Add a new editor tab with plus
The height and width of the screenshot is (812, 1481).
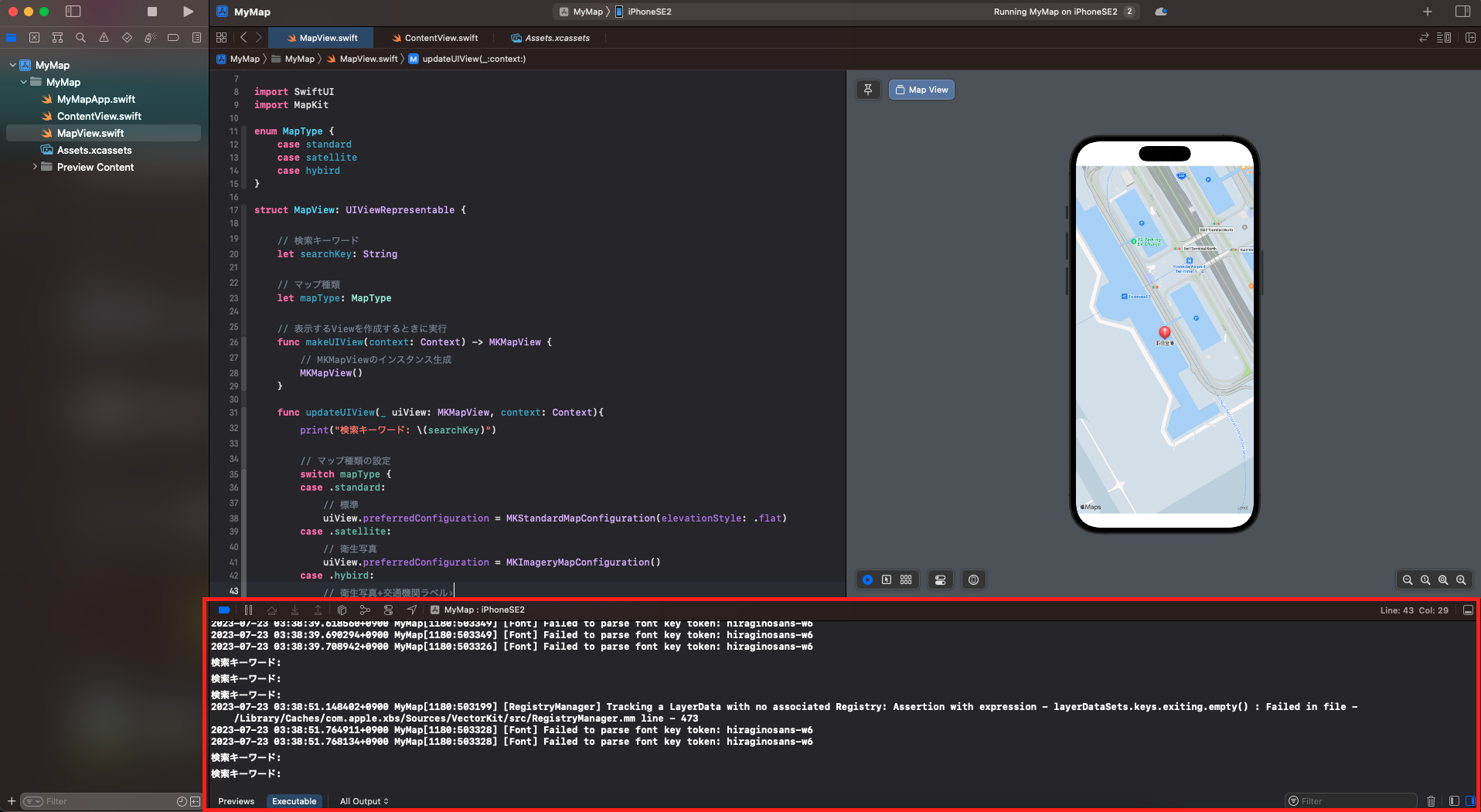pyautogui.click(x=1428, y=12)
